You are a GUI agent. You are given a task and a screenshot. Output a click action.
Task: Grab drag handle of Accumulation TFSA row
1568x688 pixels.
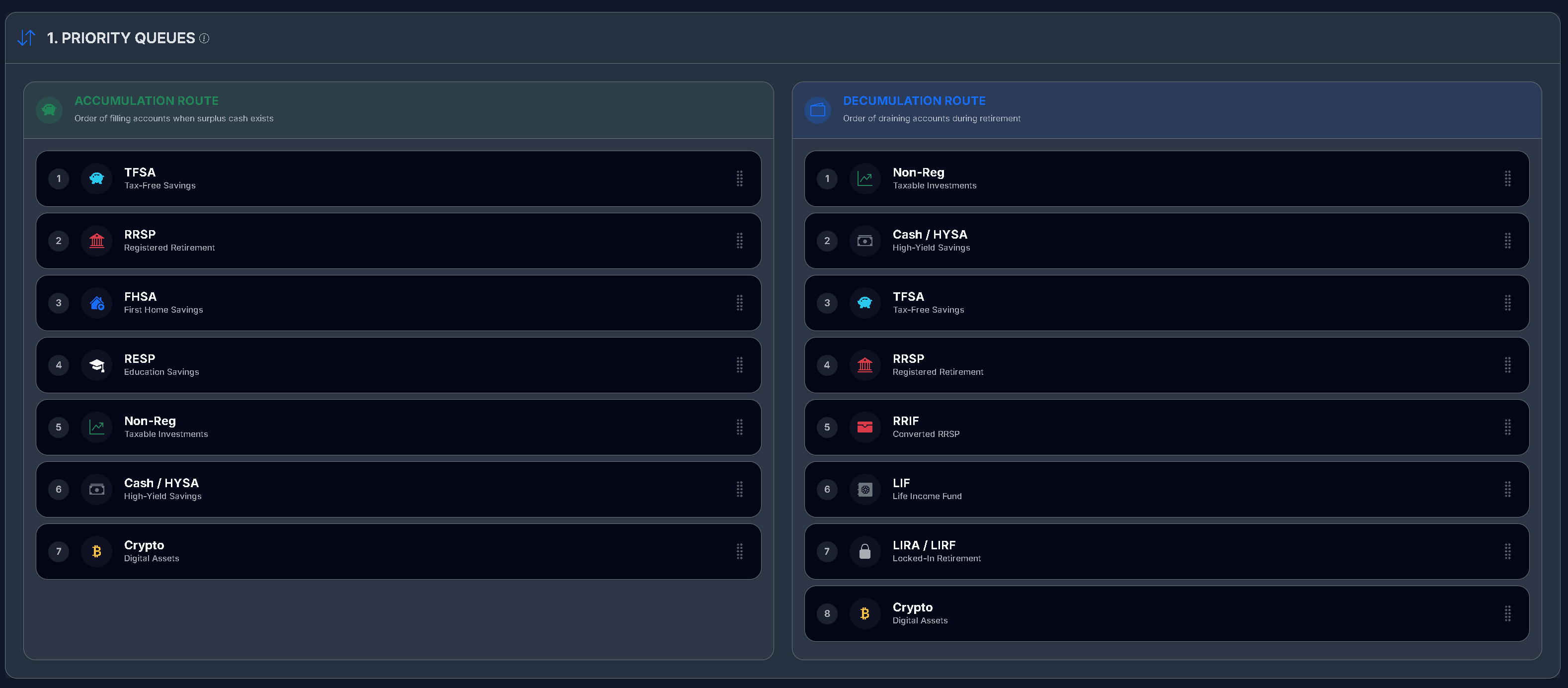[x=740, y=178]
